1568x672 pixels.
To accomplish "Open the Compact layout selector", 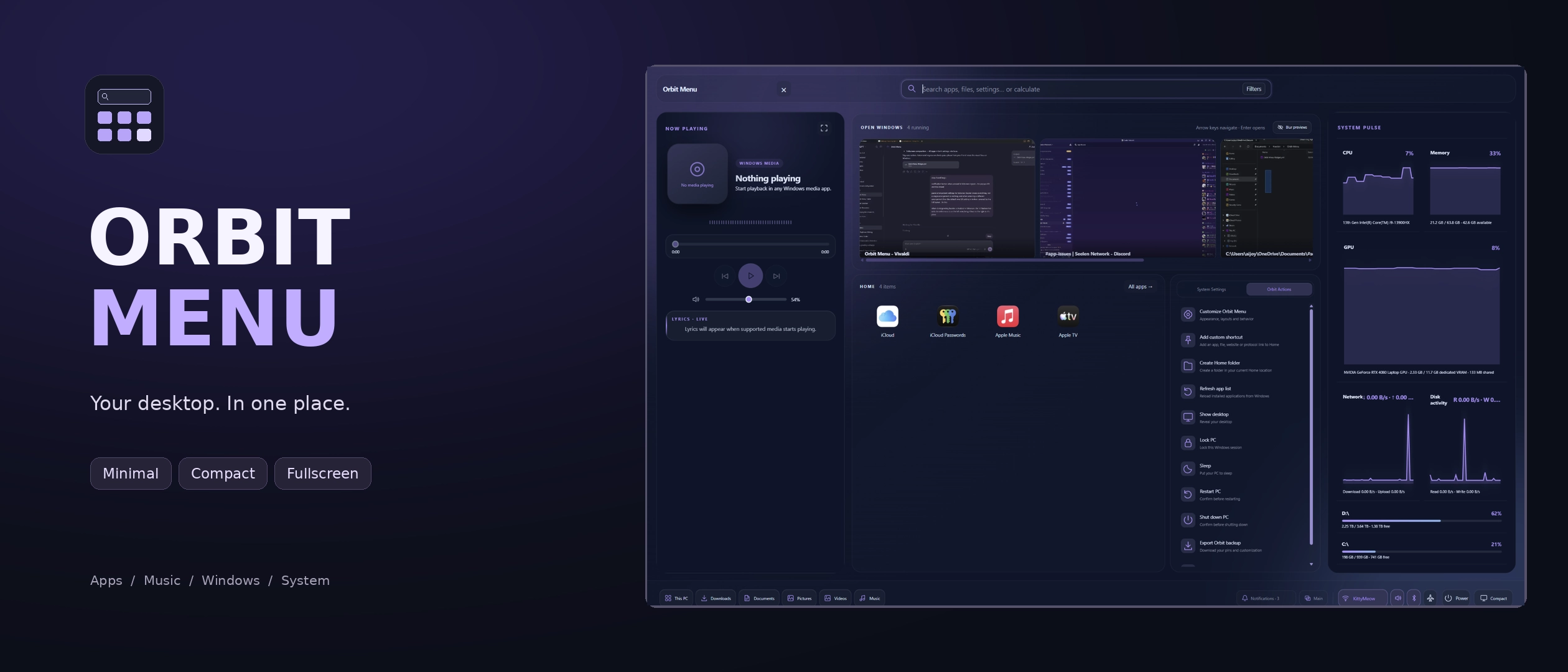I will click(1493, 598).
